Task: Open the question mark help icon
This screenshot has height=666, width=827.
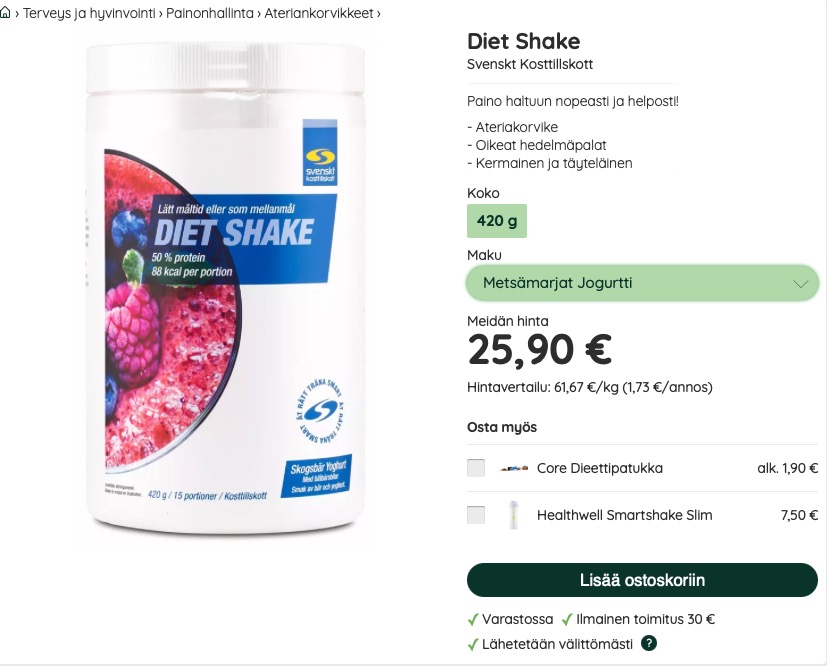Action: [x=649, y=643]
